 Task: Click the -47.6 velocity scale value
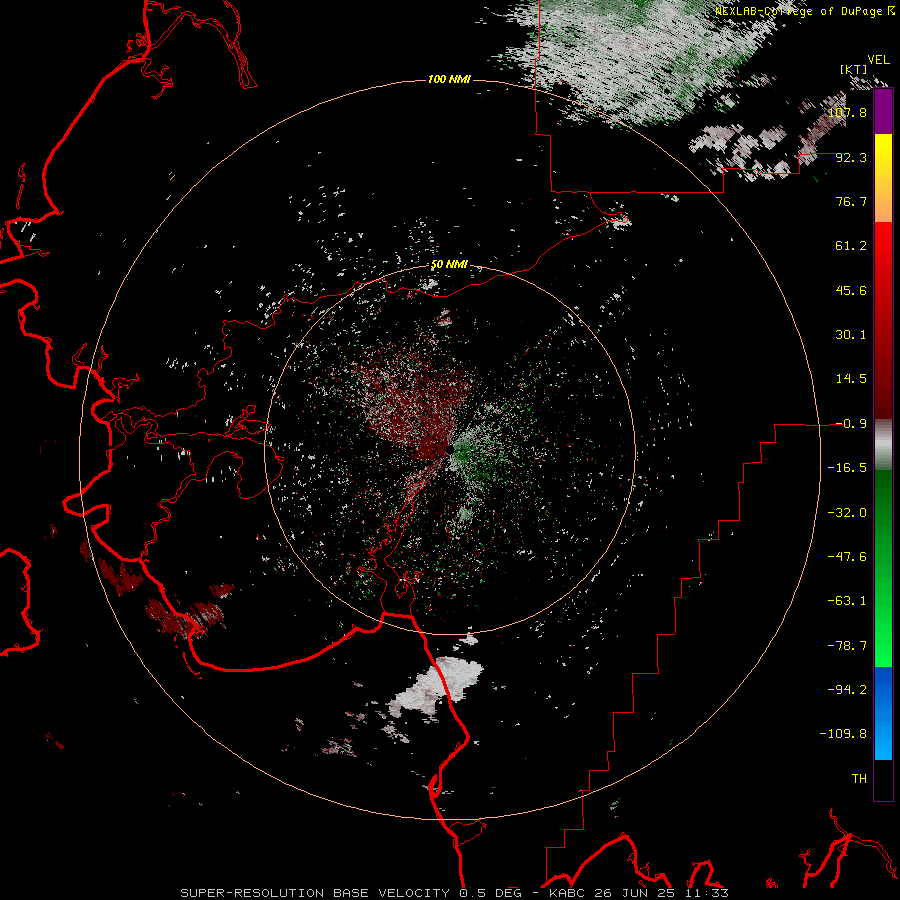[847, 557]
